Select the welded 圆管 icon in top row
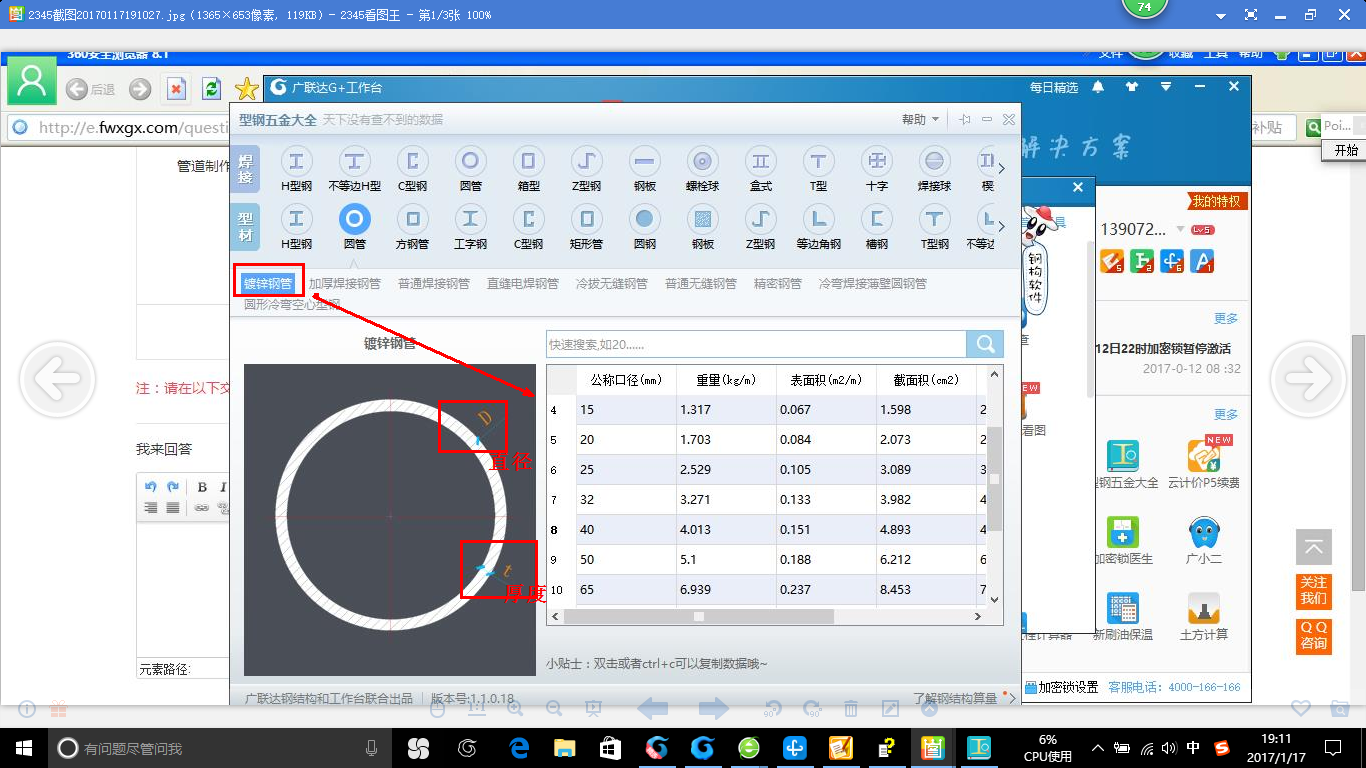The image size is (1366, 768). pos(470,161)
